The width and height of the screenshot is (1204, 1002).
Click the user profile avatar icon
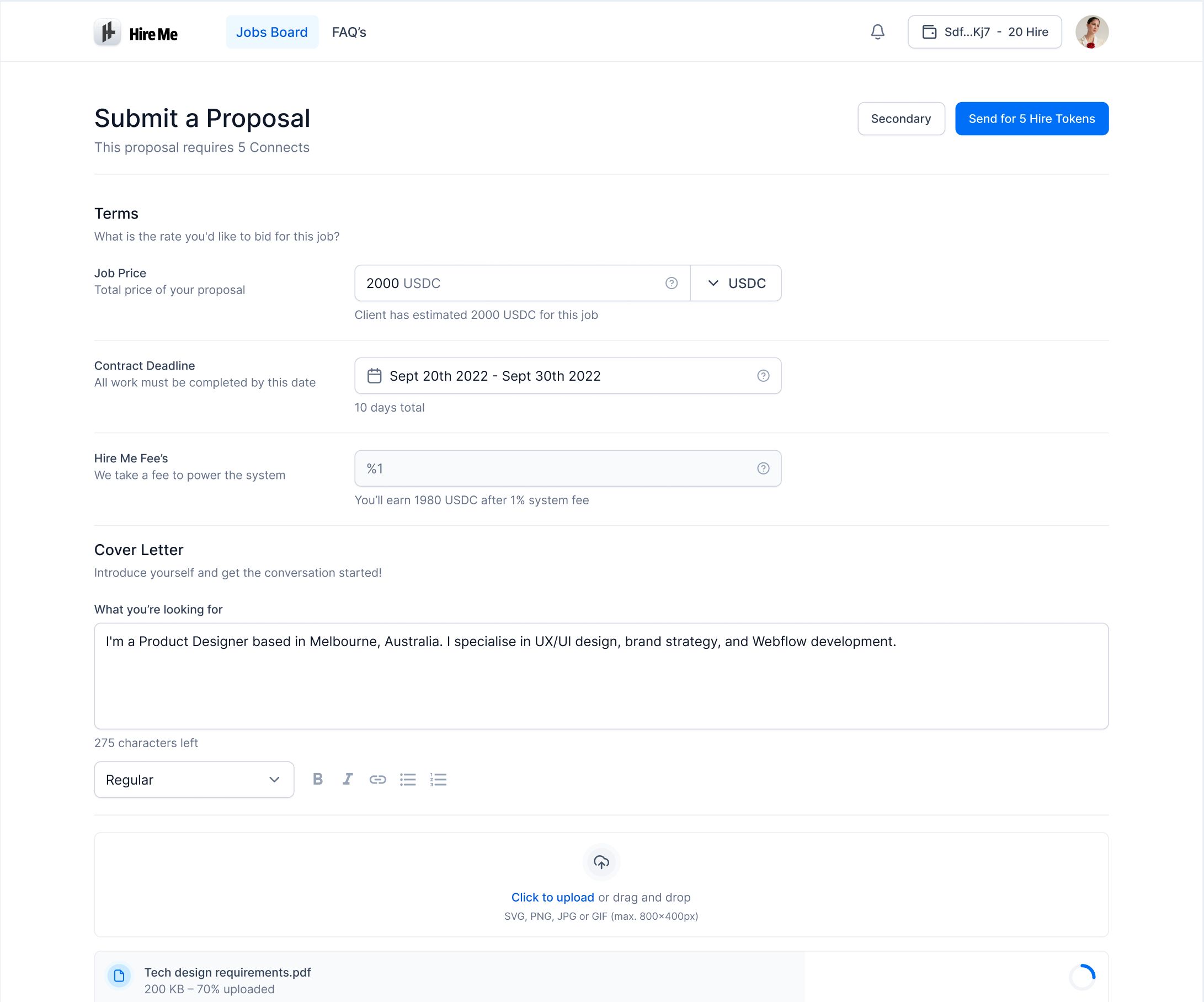[1091, 32]
